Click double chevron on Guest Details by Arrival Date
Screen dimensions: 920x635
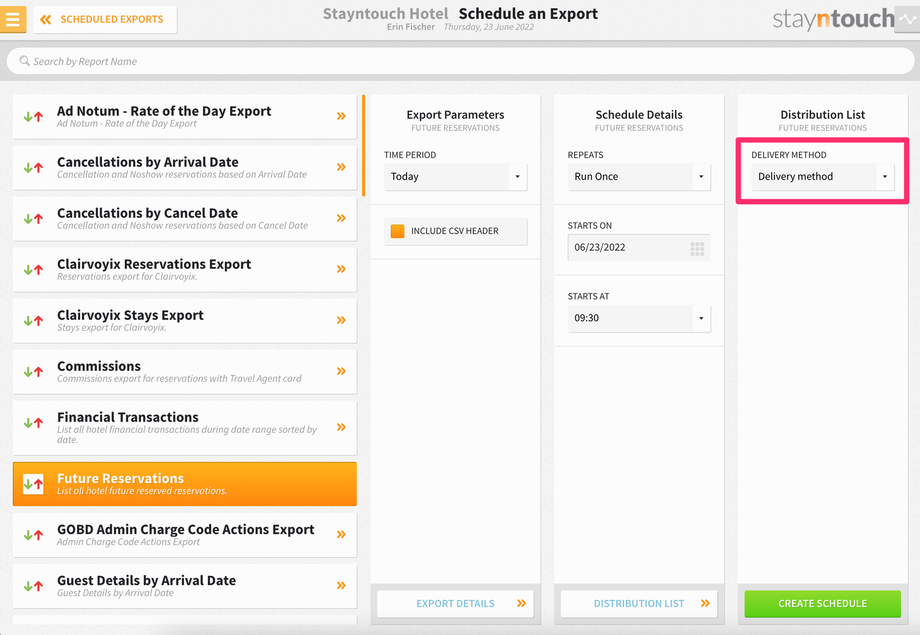pos(341,586)
